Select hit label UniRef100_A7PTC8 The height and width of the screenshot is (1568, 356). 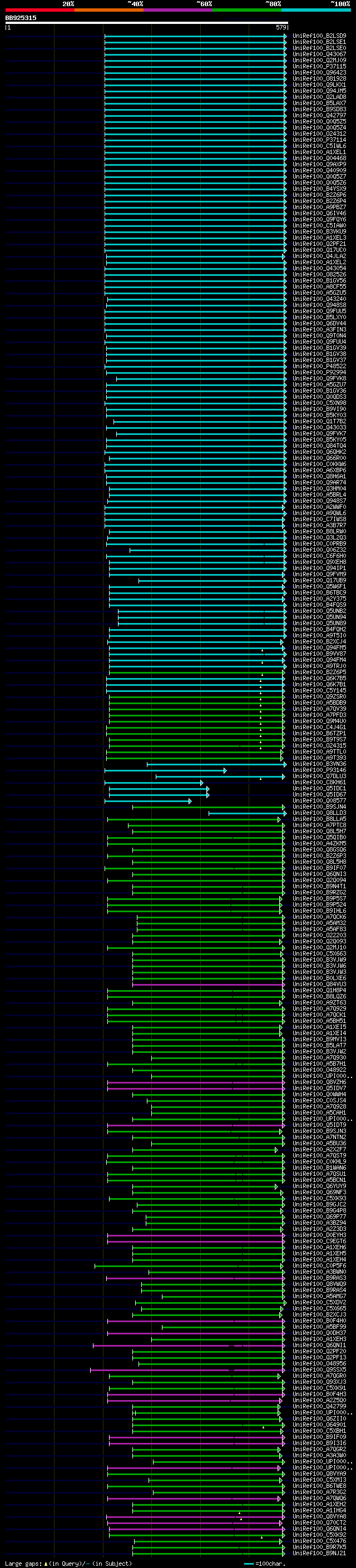point(319,825)
